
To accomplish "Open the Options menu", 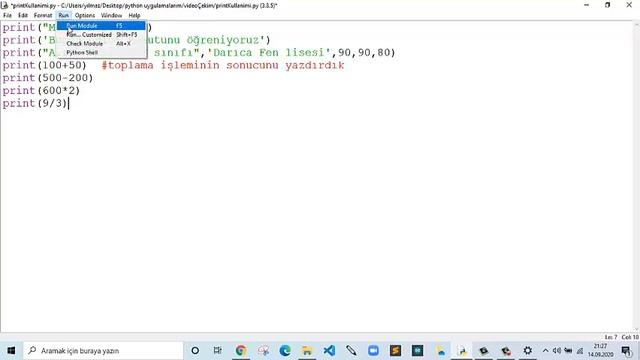I will coord(84,16).
